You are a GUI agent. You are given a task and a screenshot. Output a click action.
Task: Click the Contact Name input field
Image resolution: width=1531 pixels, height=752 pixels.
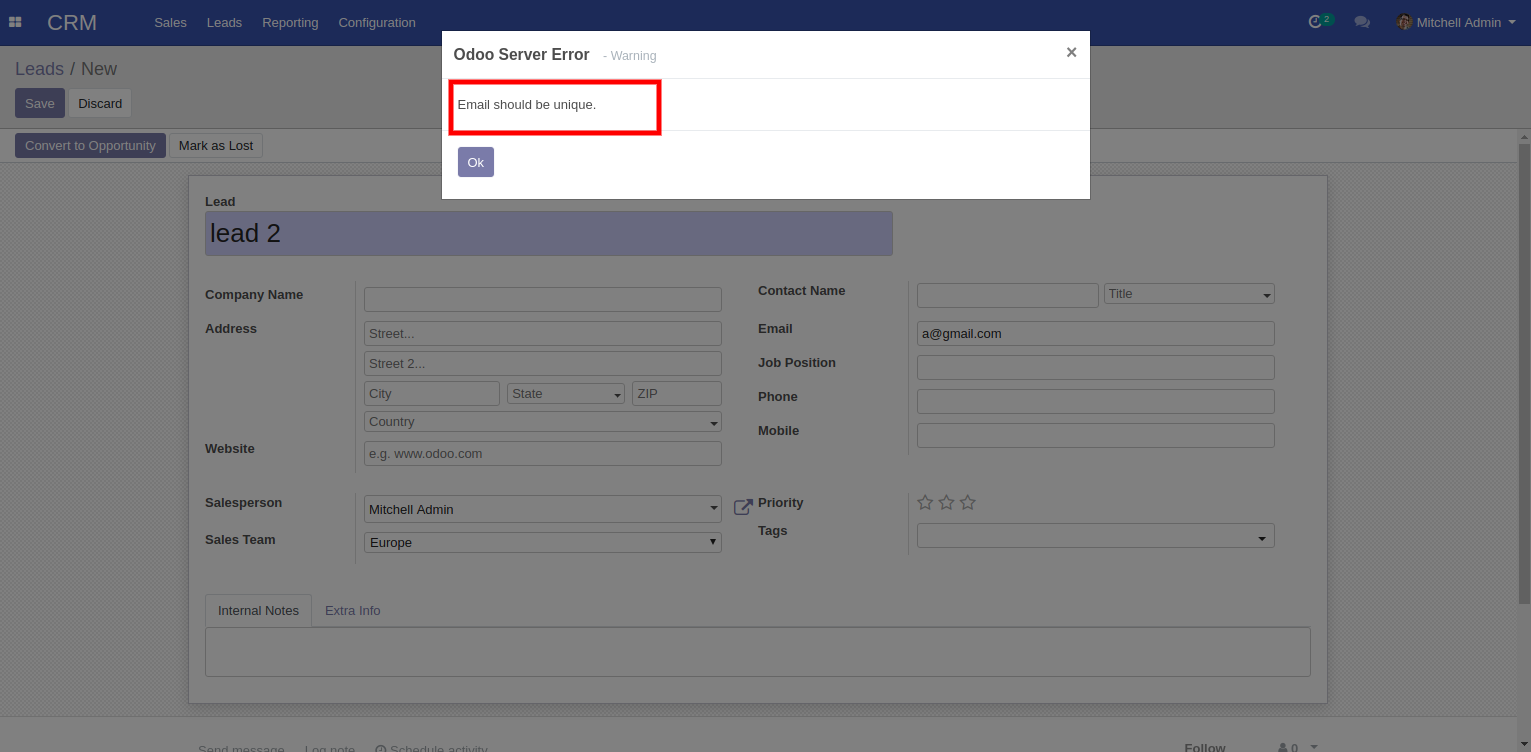[x=1008, y=295]
